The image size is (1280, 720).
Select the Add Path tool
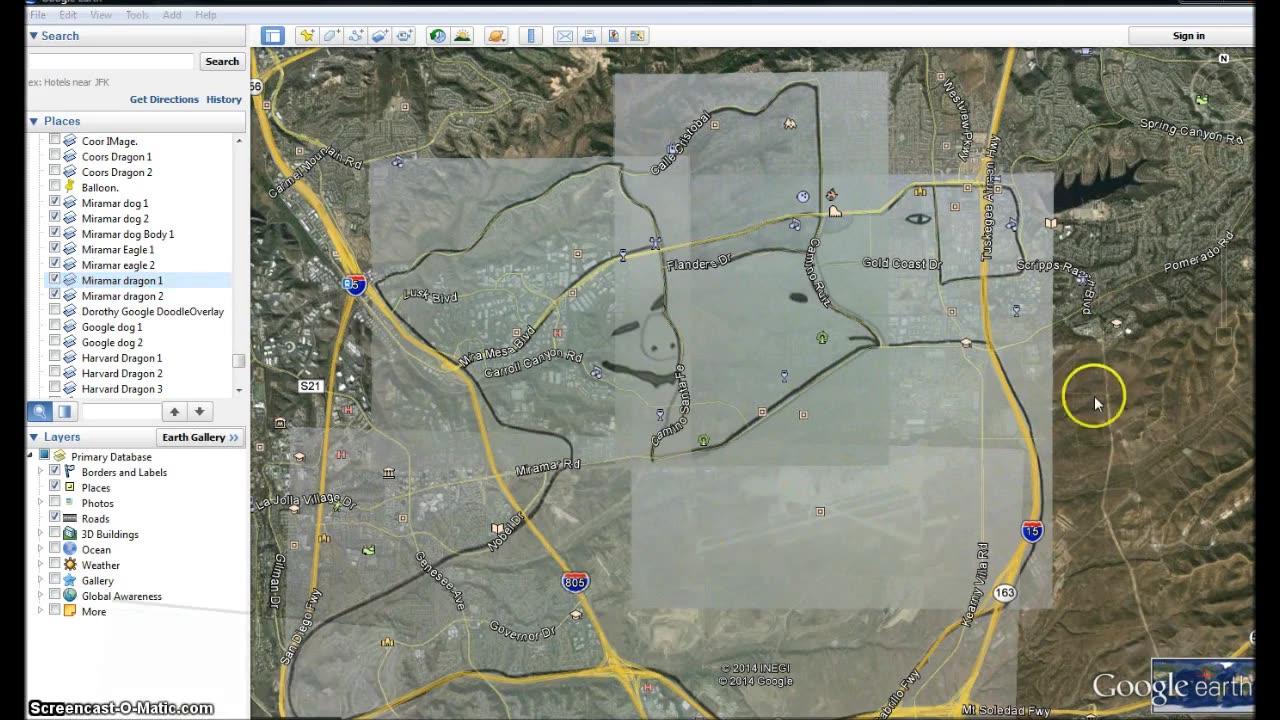tap(356, 36)
